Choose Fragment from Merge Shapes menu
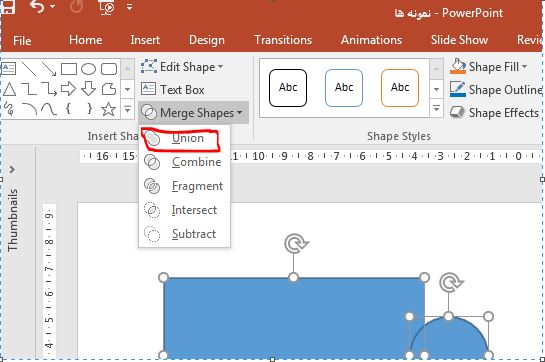This screenshot has width=545, height=362. (x=184, y=186)
